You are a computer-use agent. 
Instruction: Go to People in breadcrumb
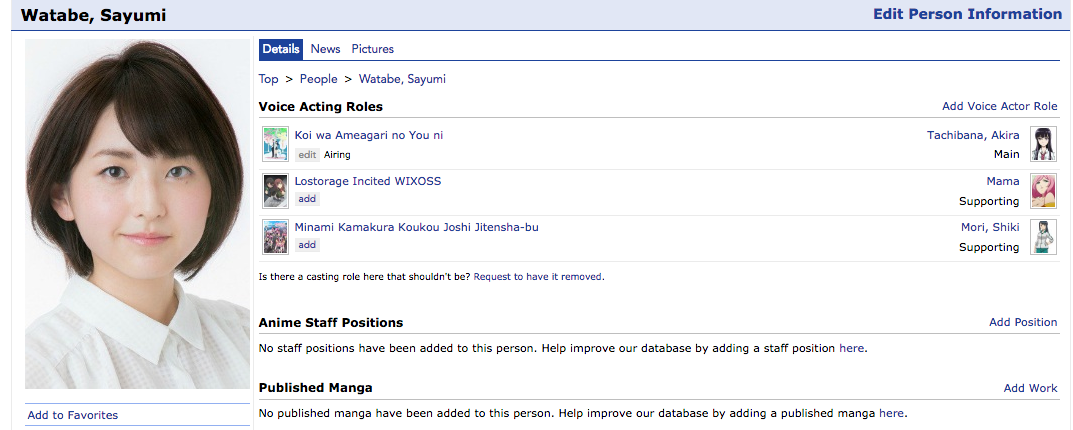[x=318, y=79]
